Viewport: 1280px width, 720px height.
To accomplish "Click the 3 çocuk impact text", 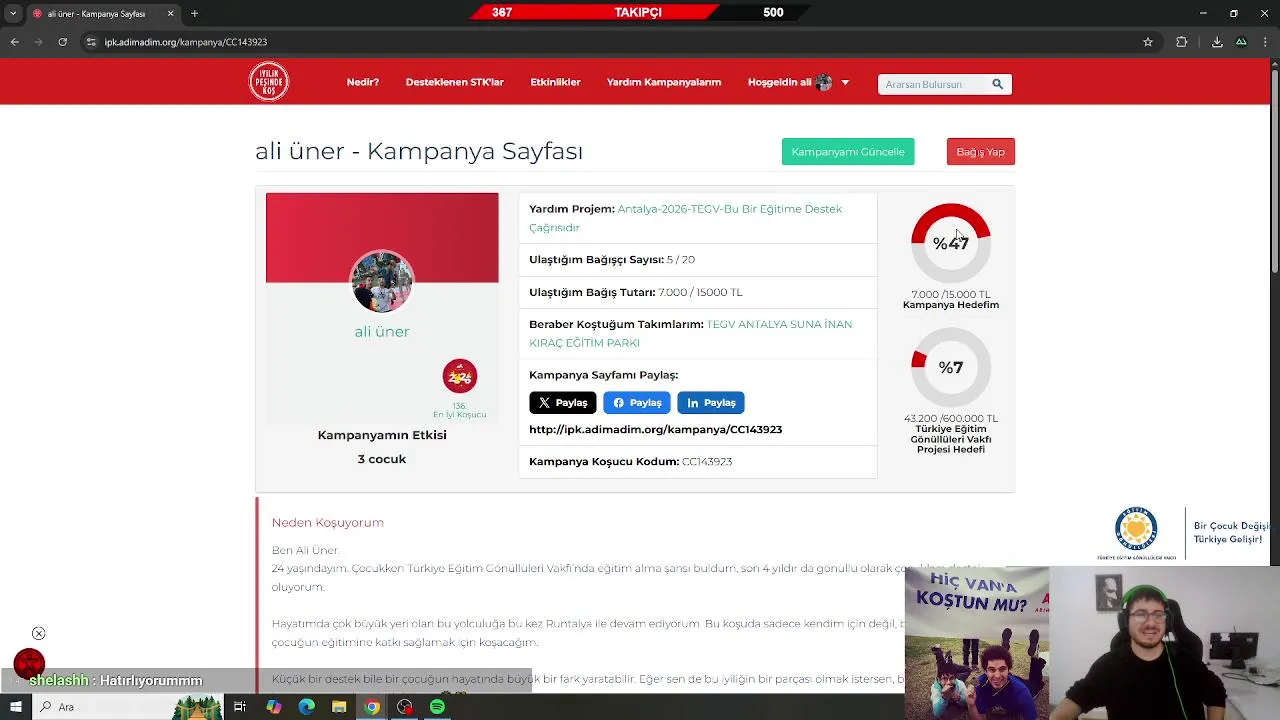I will click(x=382, y=459).
